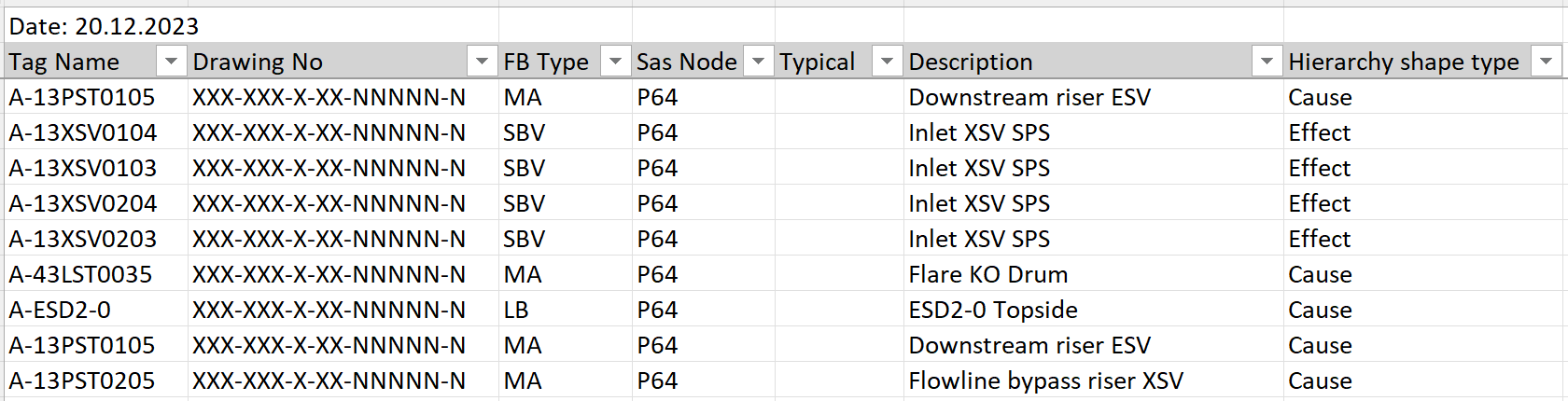This screenshot has width=1568, height=401.
Task: Select the ESD2-0 Topside description cell
Action: [1094, 310]
